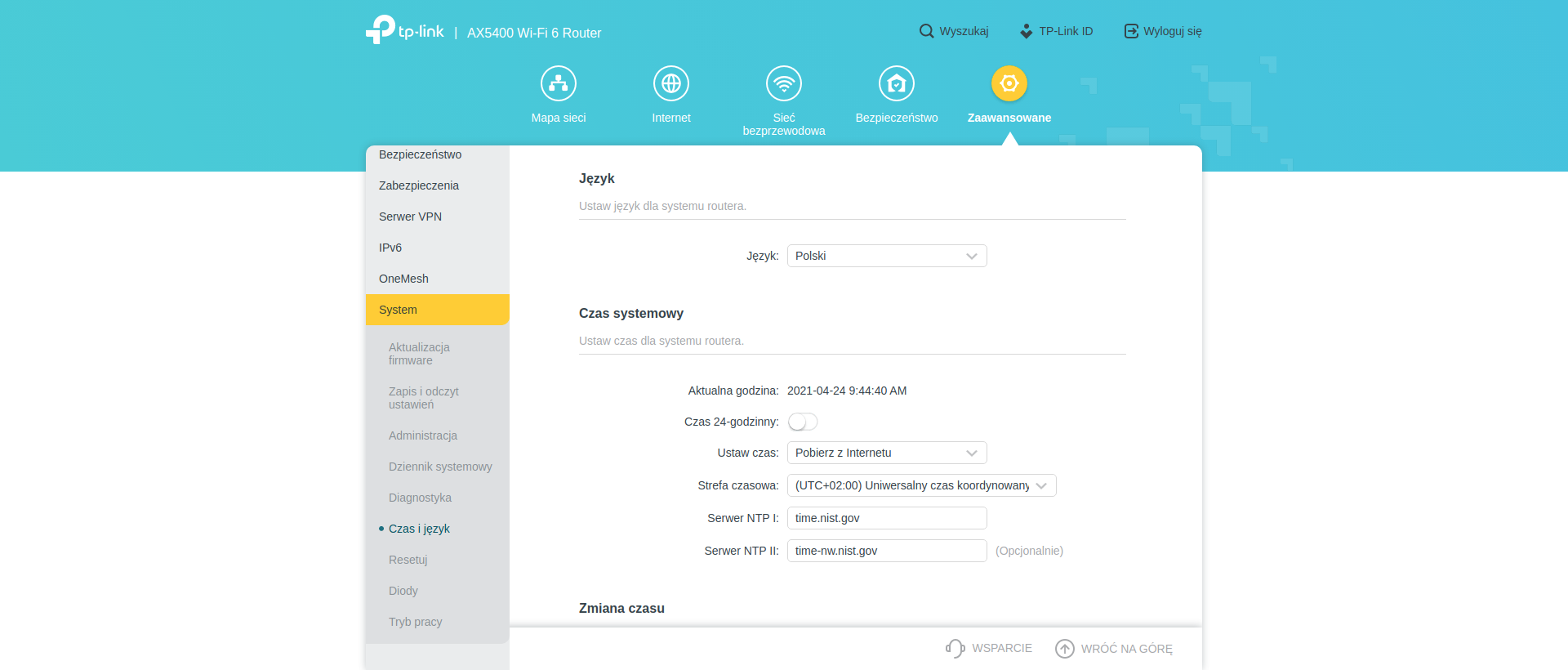
Task: Click the Wyszukaj magnifier icon
Action: 926,31
